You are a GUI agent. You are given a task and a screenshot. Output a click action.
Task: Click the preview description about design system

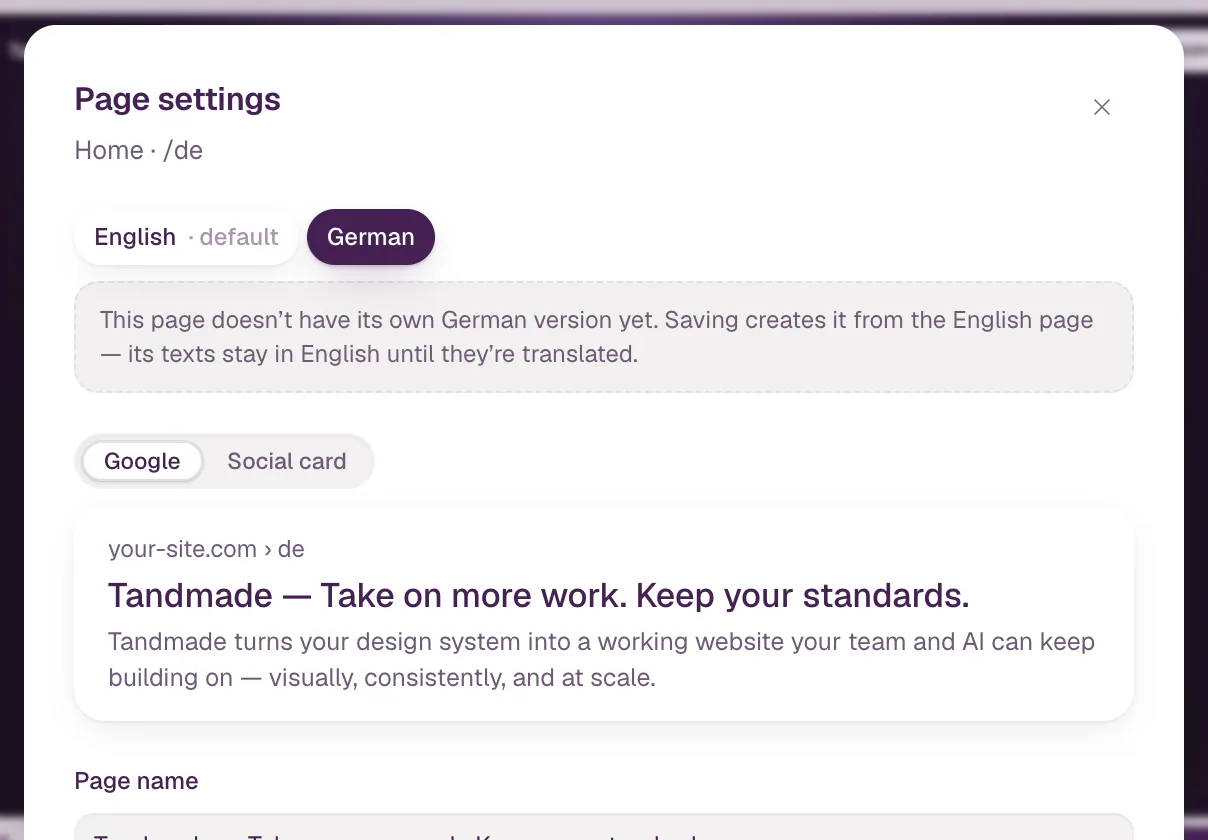click(x=602, y=660)
